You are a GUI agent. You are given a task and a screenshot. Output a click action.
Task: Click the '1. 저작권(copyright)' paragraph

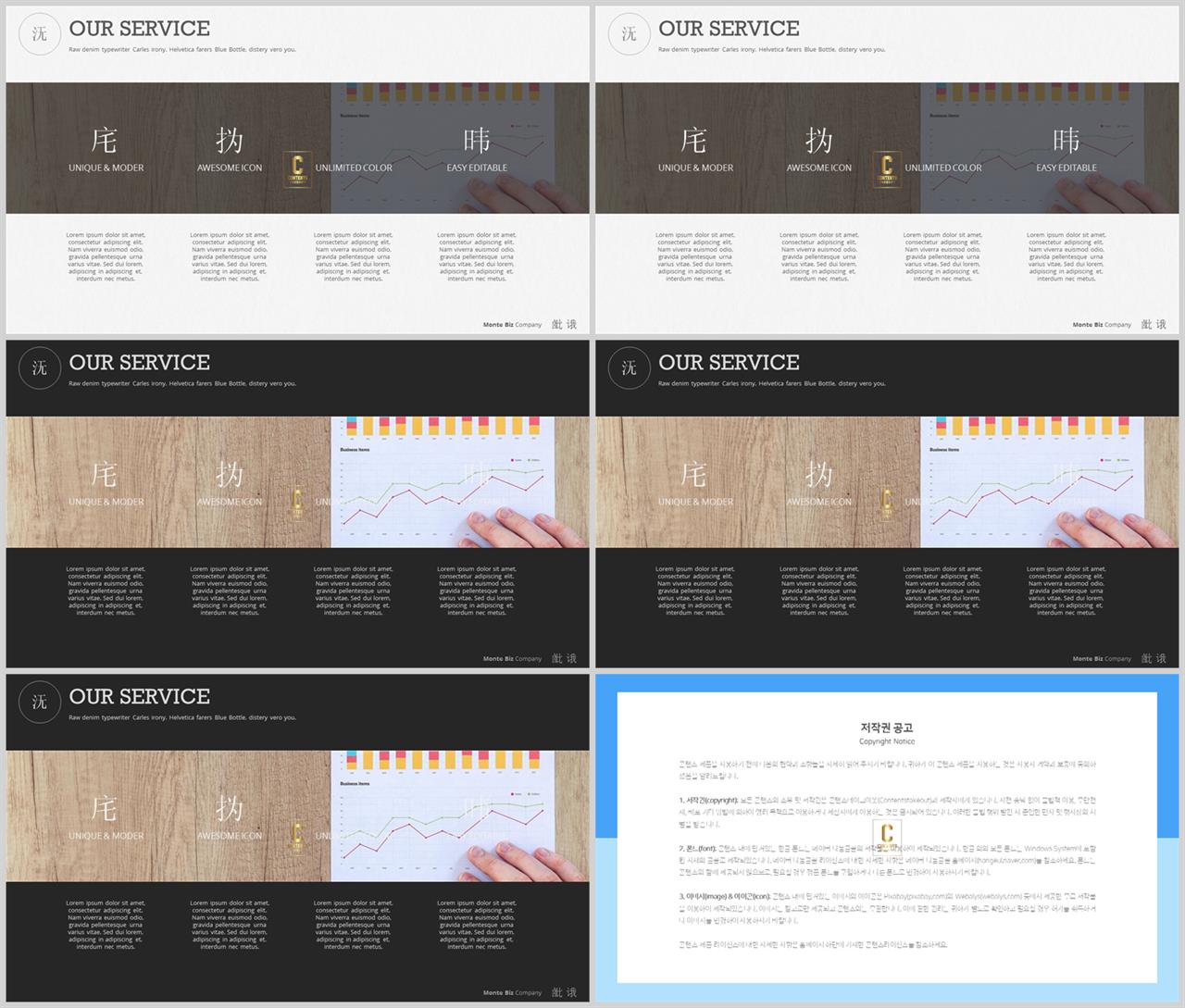[x=887, y=812]
